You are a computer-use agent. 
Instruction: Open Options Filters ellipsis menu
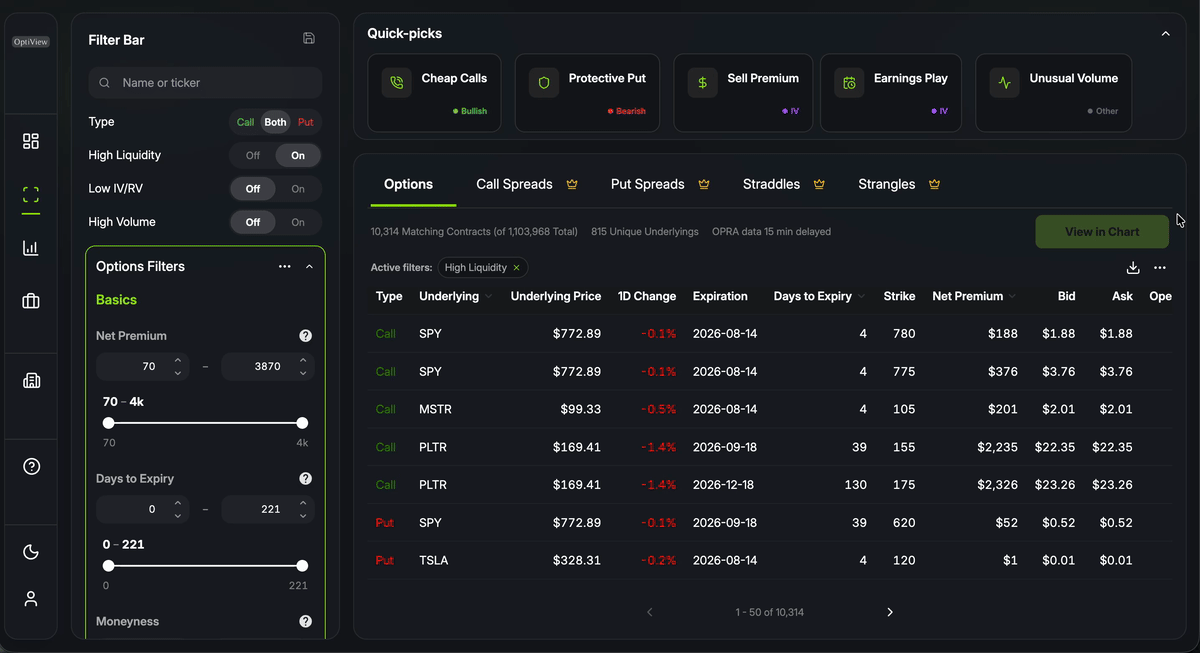pyautogui.click(x=285, y=267)
